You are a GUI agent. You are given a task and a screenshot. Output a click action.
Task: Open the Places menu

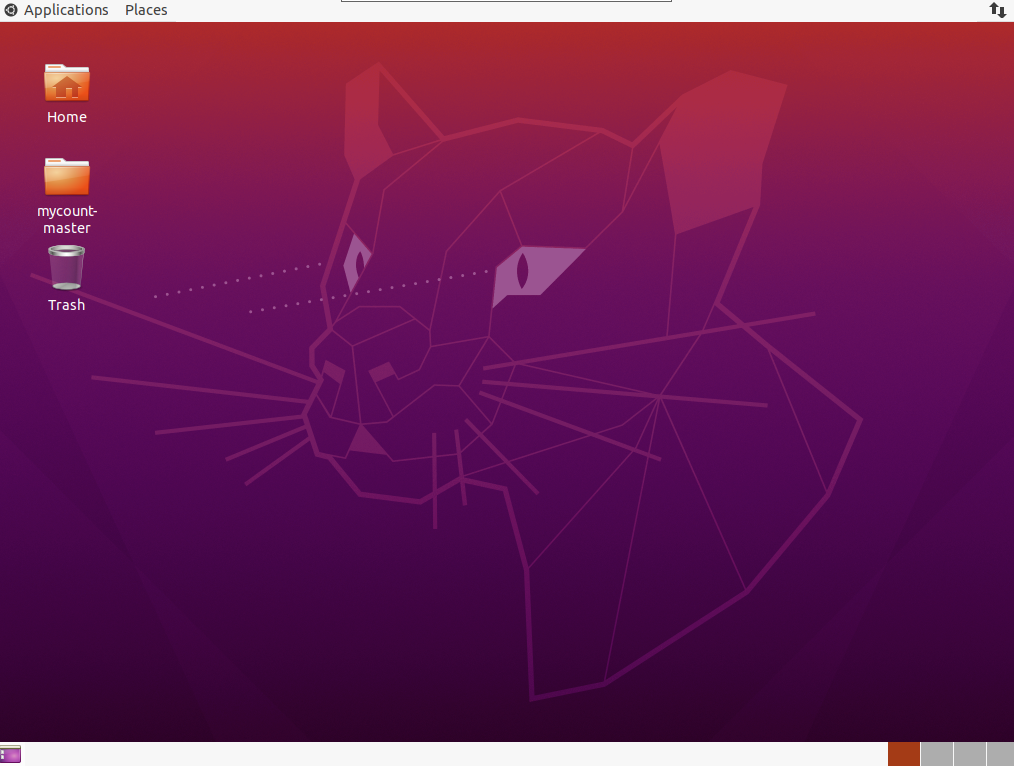146,10
